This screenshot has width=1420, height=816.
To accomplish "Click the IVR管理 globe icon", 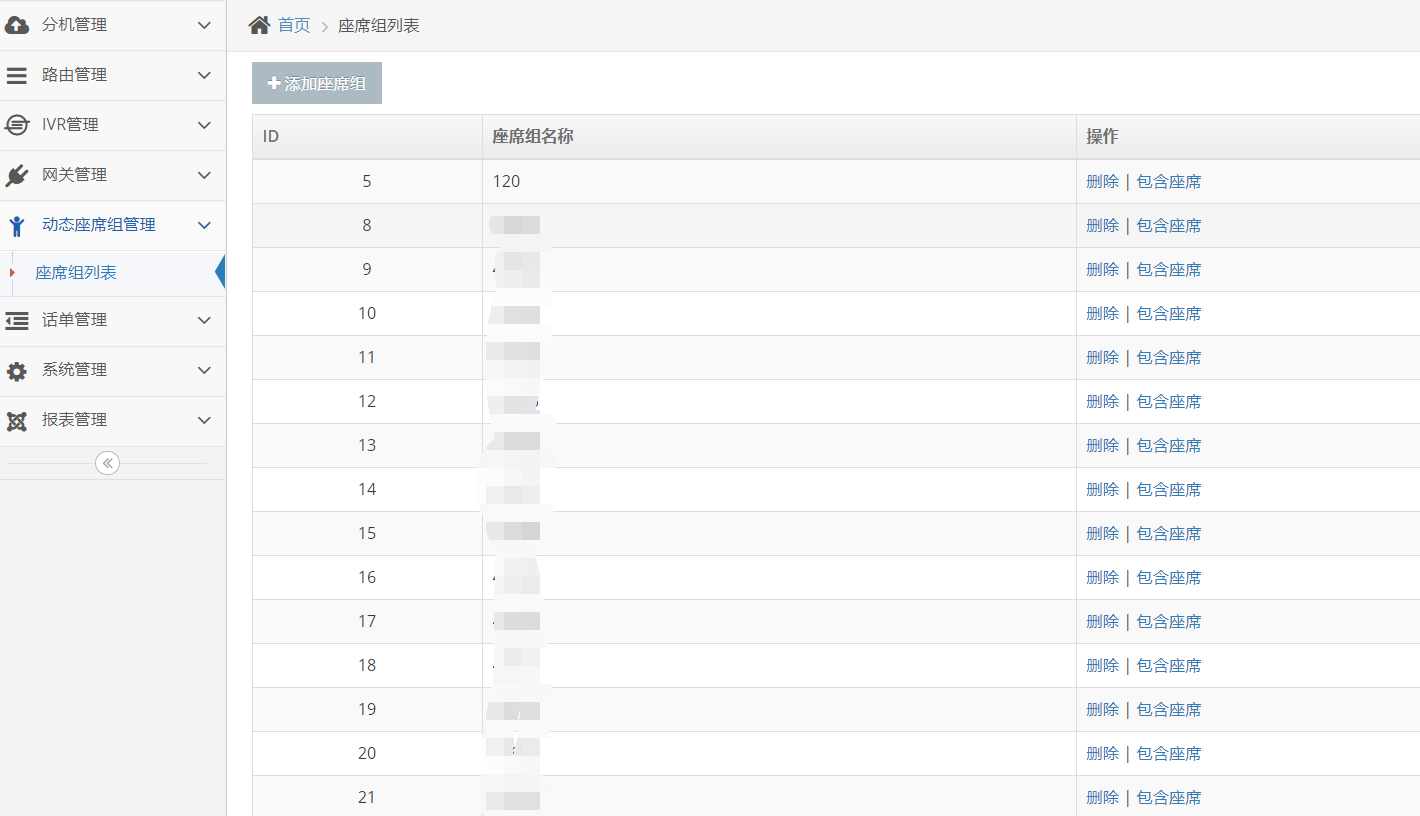I will (x=17, y=125).
